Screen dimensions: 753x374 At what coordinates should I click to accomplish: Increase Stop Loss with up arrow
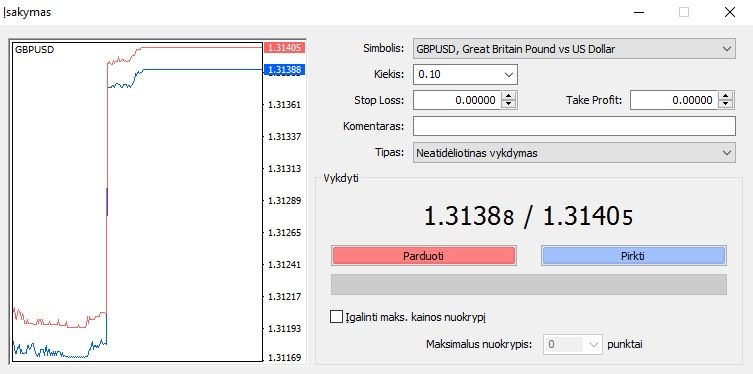point(508,96)
